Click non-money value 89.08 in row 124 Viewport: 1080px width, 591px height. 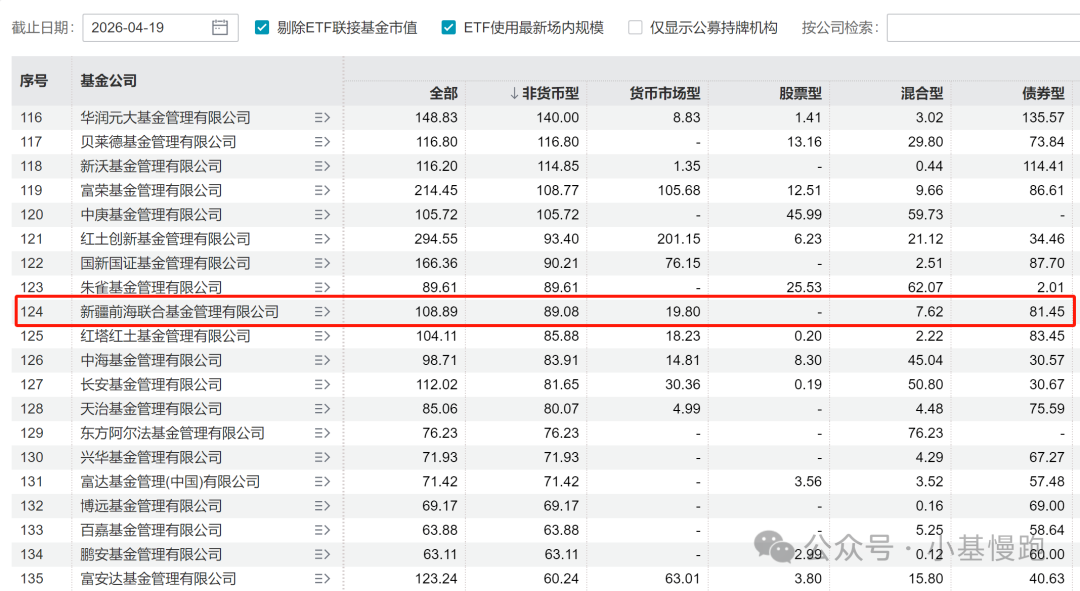(x=561, y=312)
